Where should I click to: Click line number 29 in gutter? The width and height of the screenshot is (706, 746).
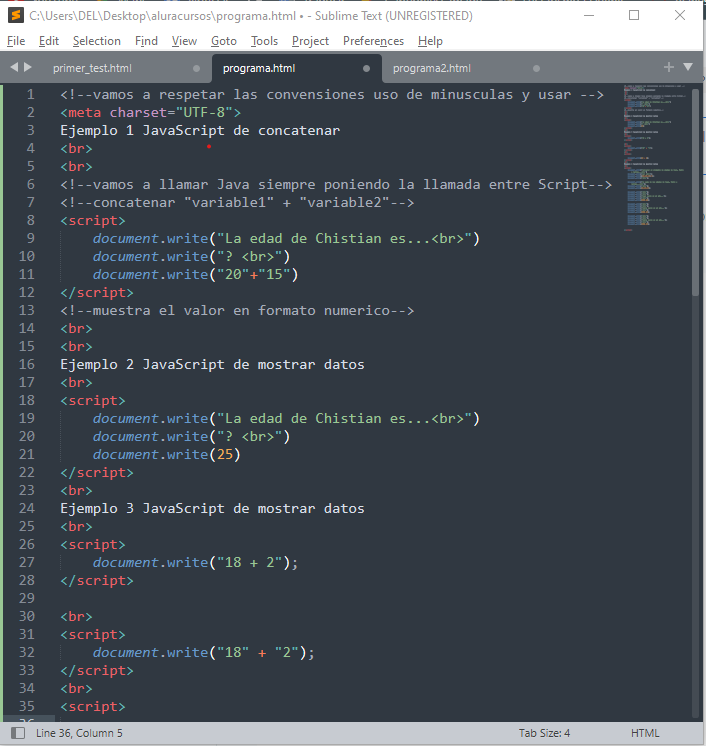27,598
